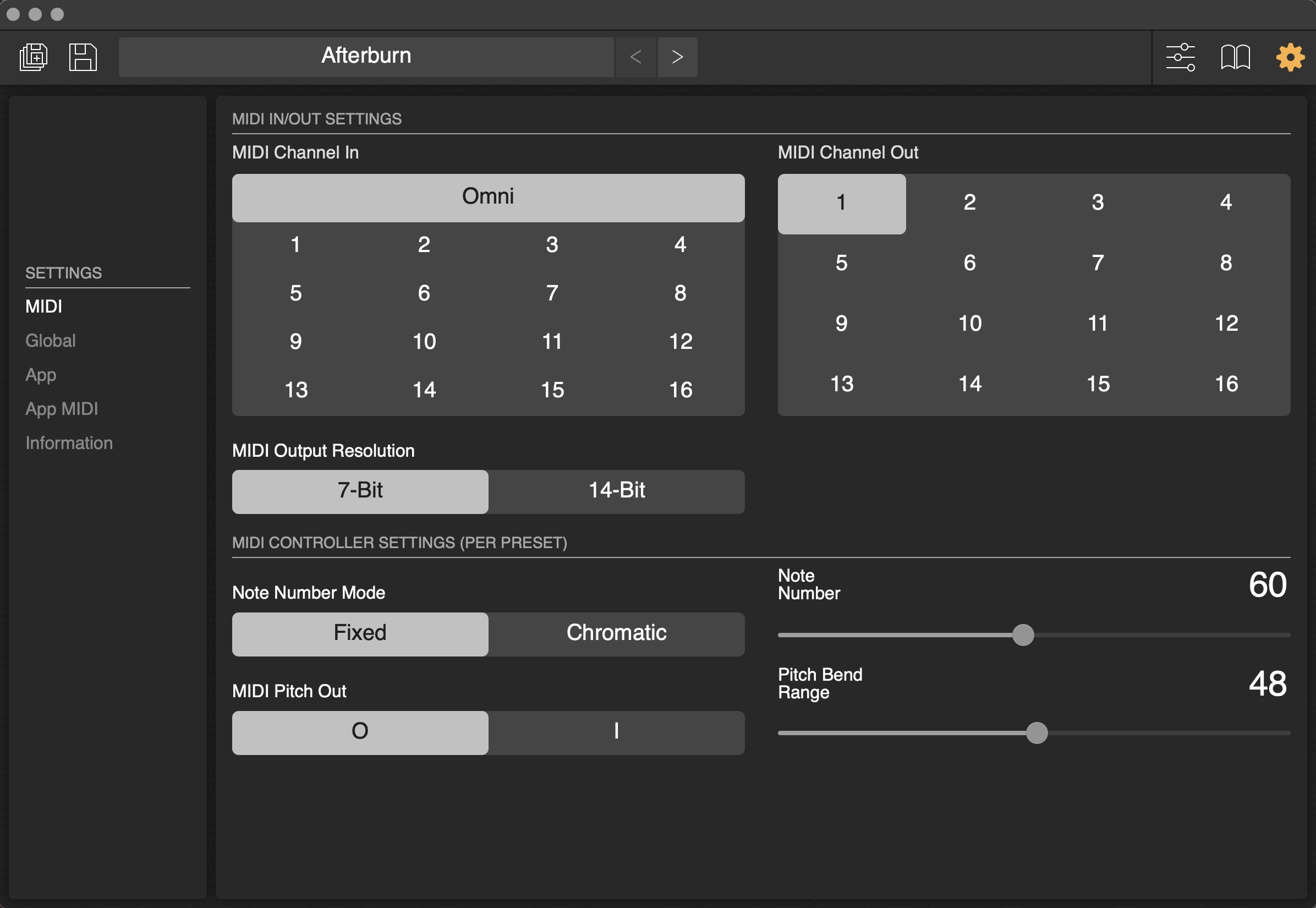
Task: Click the duplicate preset icon
Action: tap(34, 57)
